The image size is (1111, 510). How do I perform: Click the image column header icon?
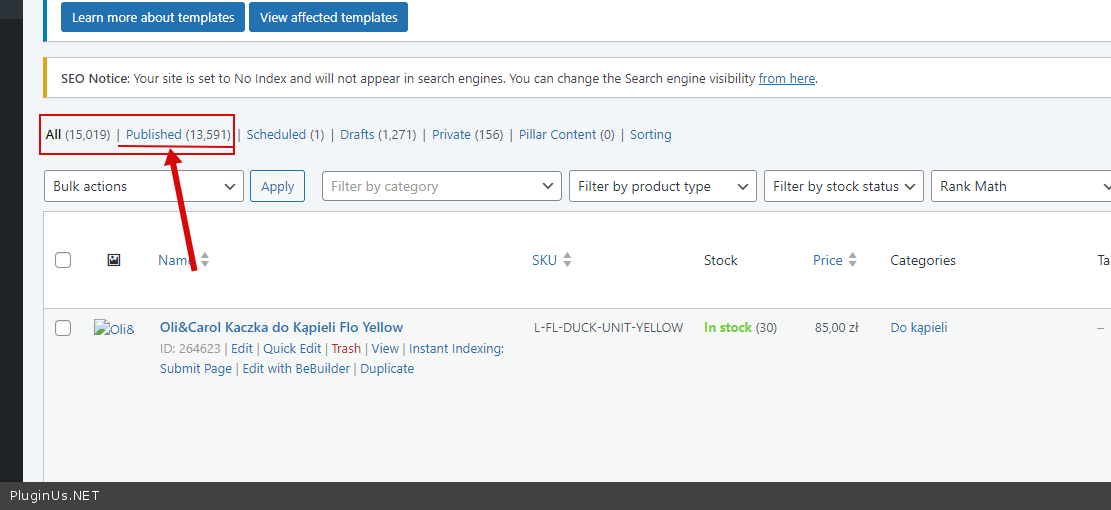point(114,260)
